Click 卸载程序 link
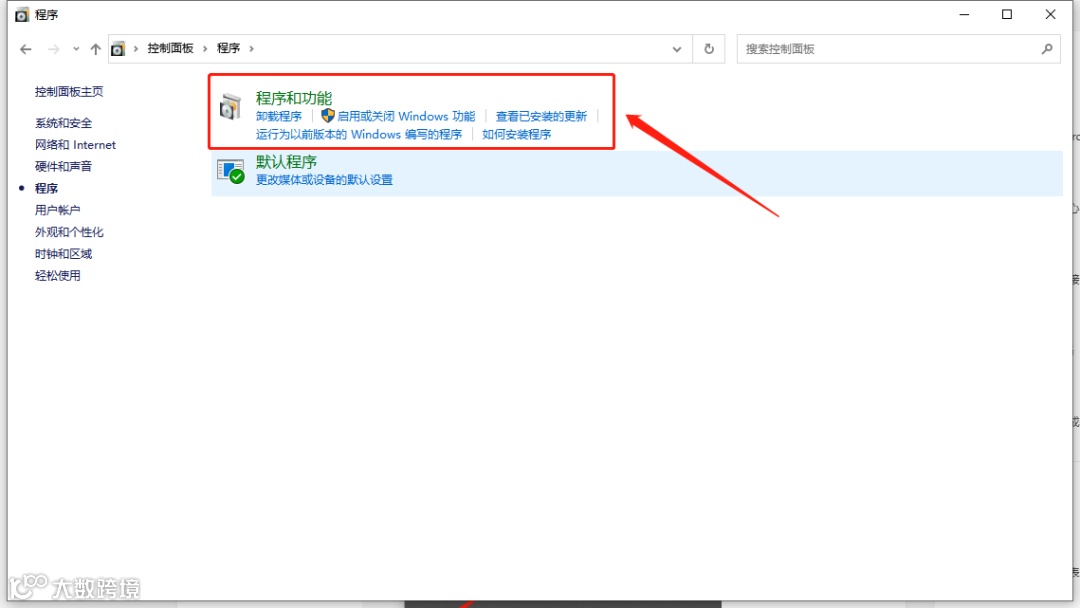 pyautogui.click(x=279, y=116)
